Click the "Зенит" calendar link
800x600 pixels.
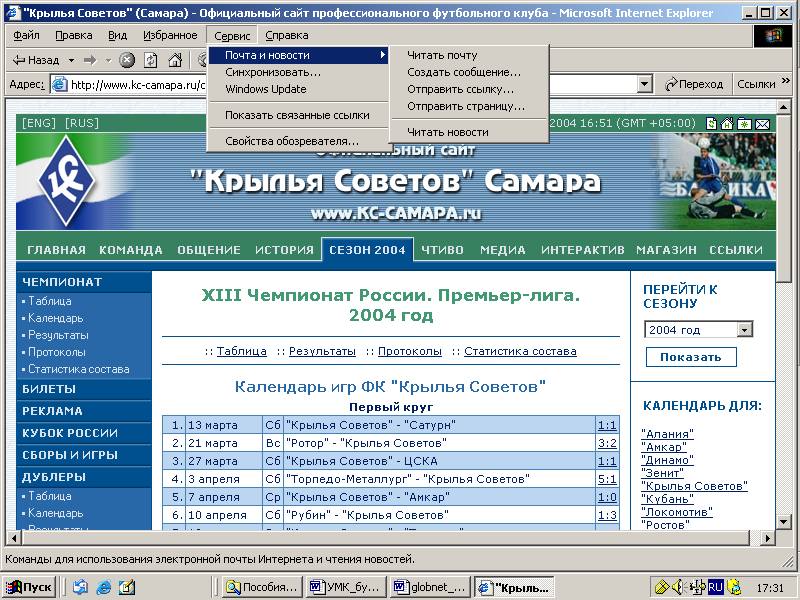coord(662,473)
